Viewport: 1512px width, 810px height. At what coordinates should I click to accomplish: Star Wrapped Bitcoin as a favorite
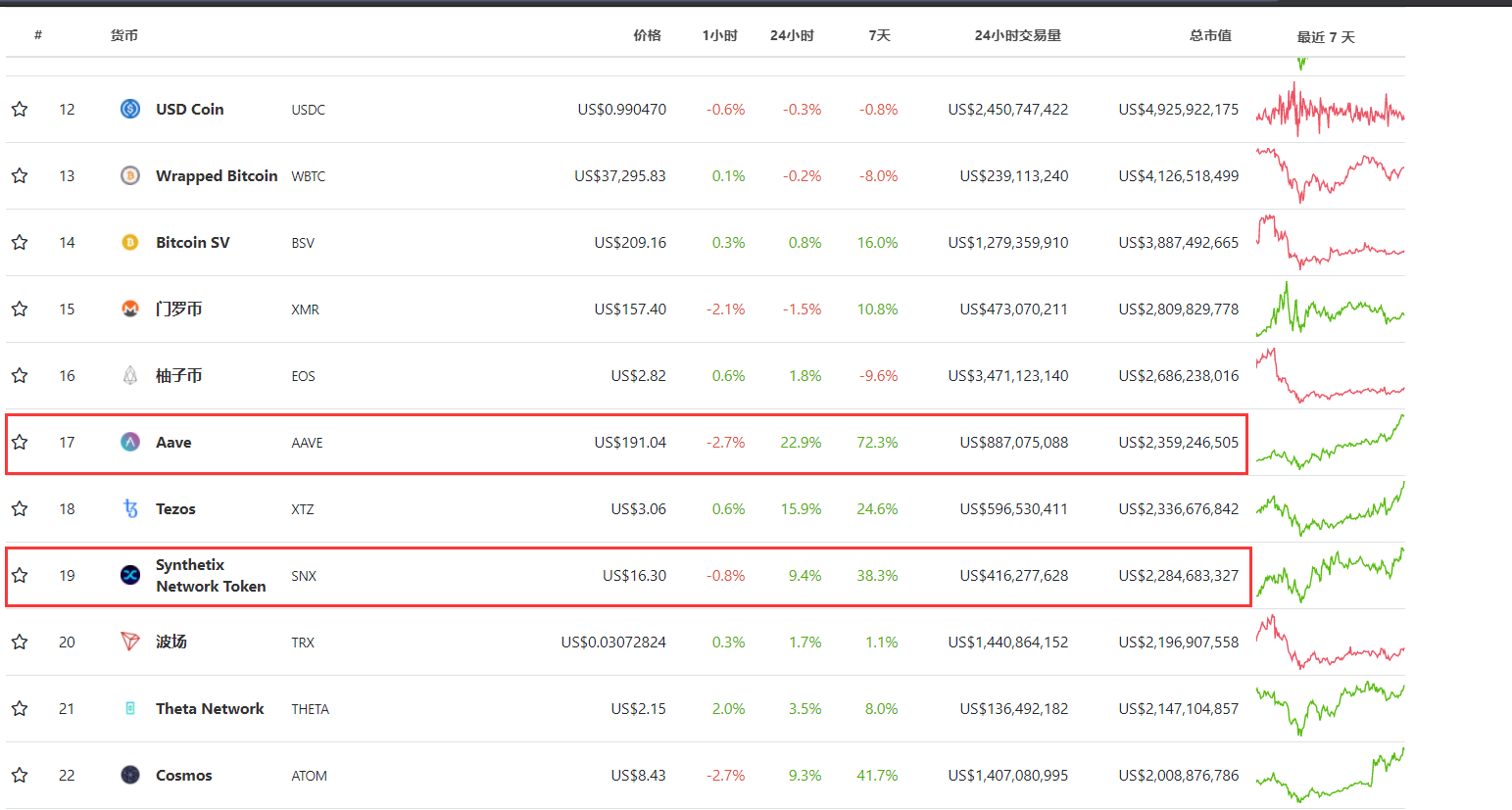[x=20, y=175]
